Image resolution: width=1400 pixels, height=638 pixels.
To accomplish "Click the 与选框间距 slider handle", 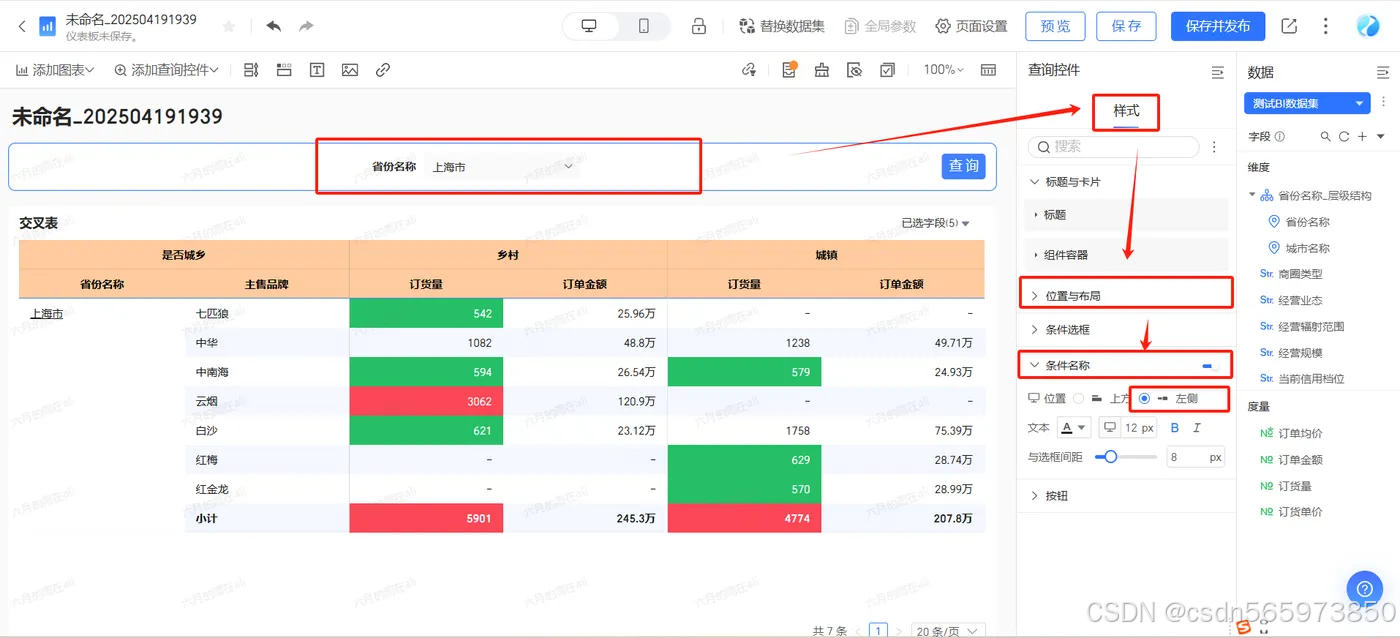I will (x=1110, y=457).
